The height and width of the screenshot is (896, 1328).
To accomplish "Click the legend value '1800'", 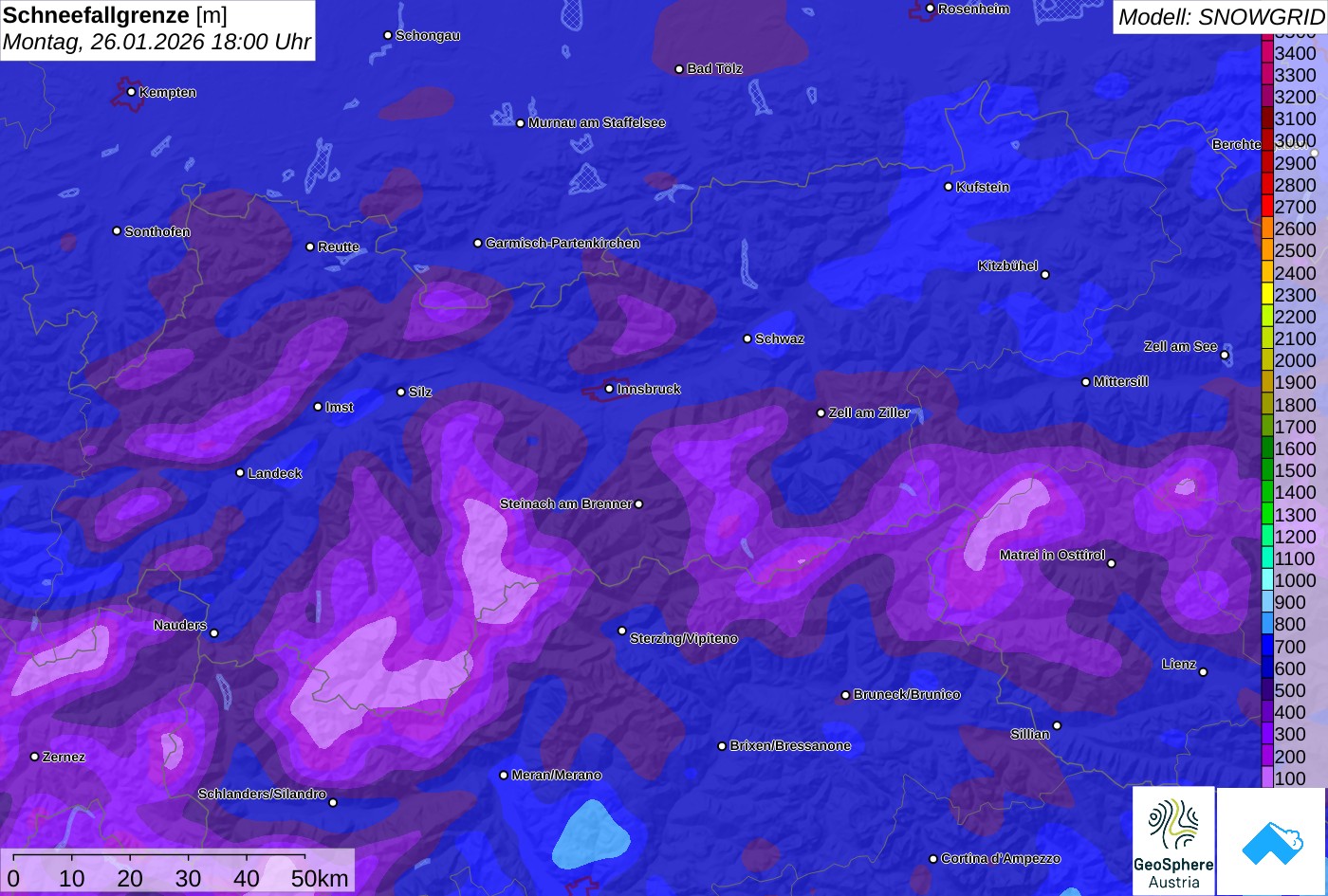I will coord(1296,405).
